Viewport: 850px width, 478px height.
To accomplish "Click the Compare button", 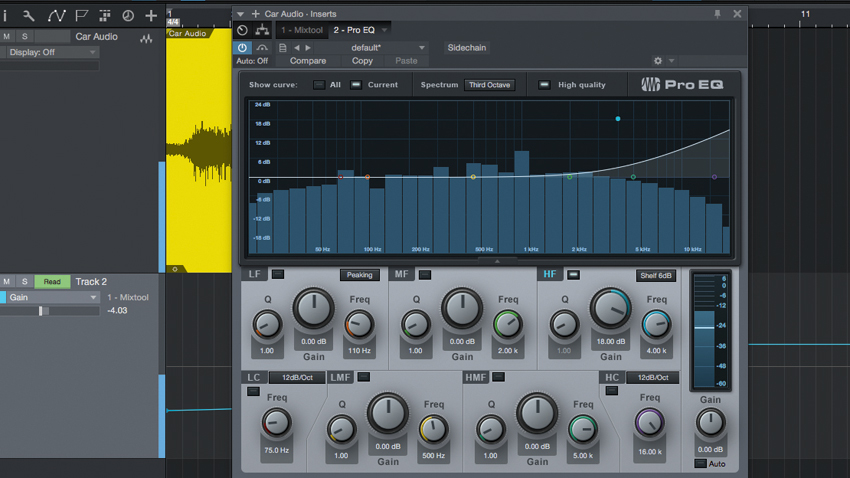I will click(308, 61).
